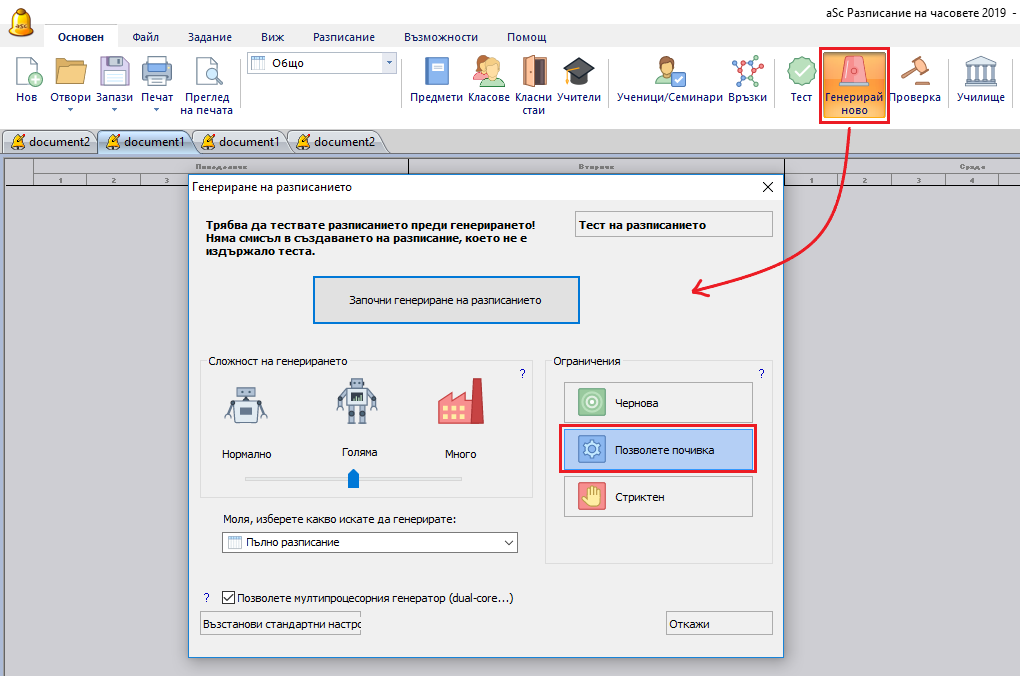The image size is (1020, 676).
Task: Click the Учители (Teachers) graduation cap icon
Action: click(579, 73)
